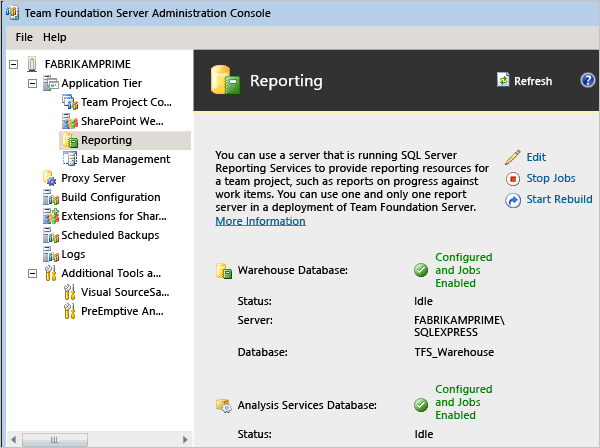
Task: Click the Scheduled Backups icon
Action: coord(50,235)
